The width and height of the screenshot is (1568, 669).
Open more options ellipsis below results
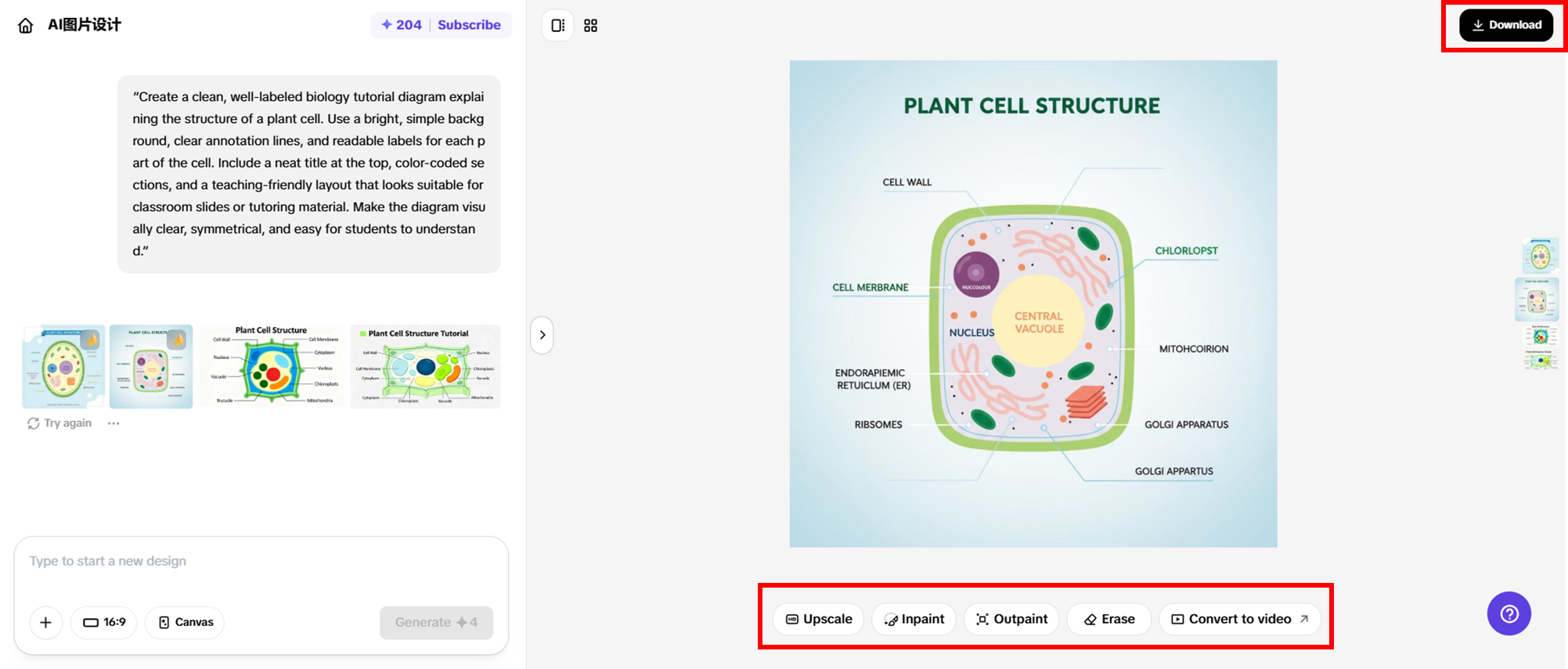(x=114, y=423)
